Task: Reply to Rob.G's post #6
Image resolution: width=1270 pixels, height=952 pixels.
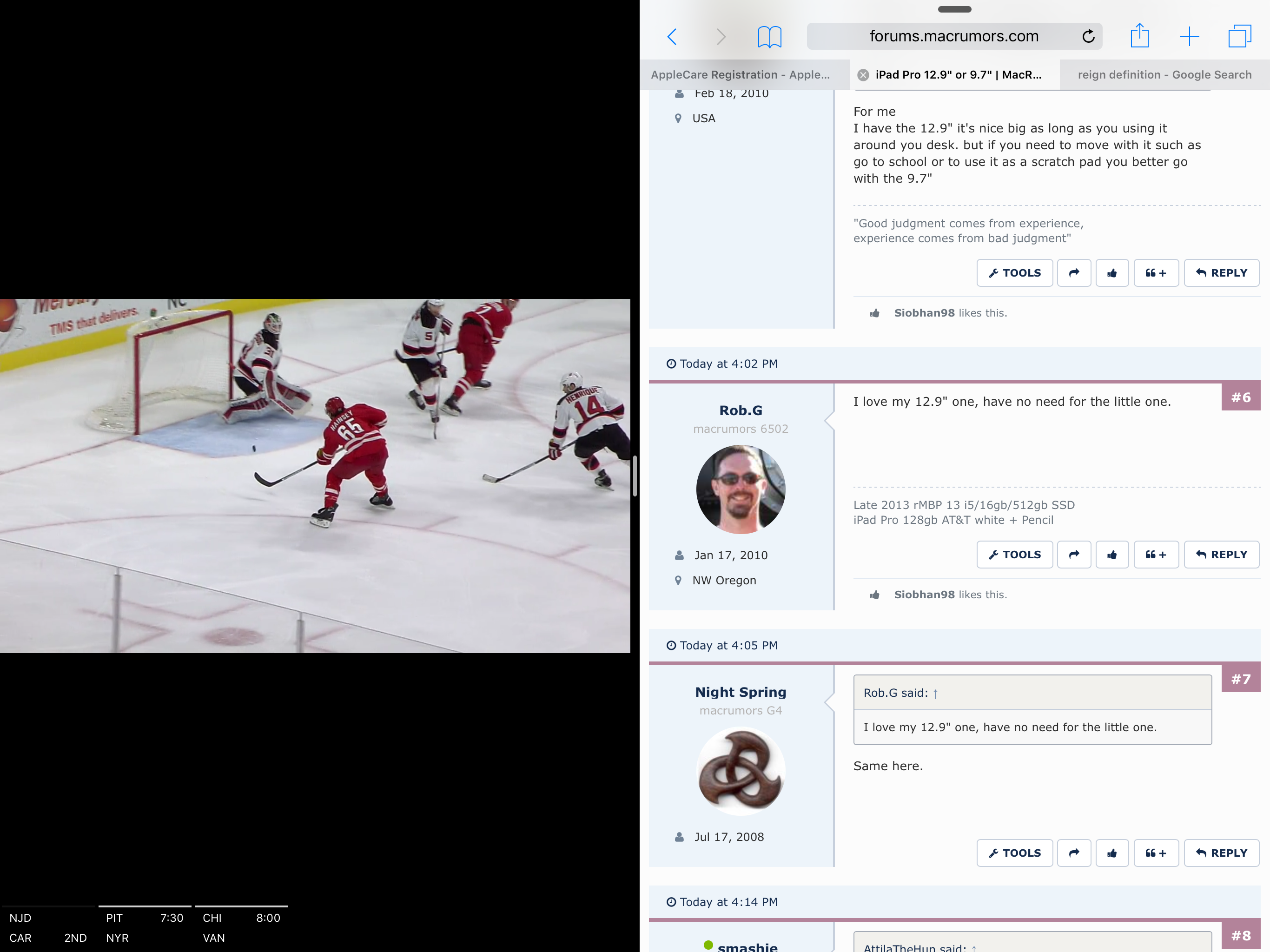Action: point(1221,555)
